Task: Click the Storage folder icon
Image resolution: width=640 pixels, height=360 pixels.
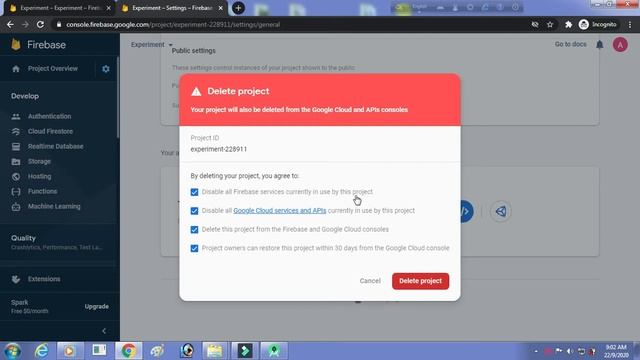Action: pyautogui.click(x=16, y=162)
